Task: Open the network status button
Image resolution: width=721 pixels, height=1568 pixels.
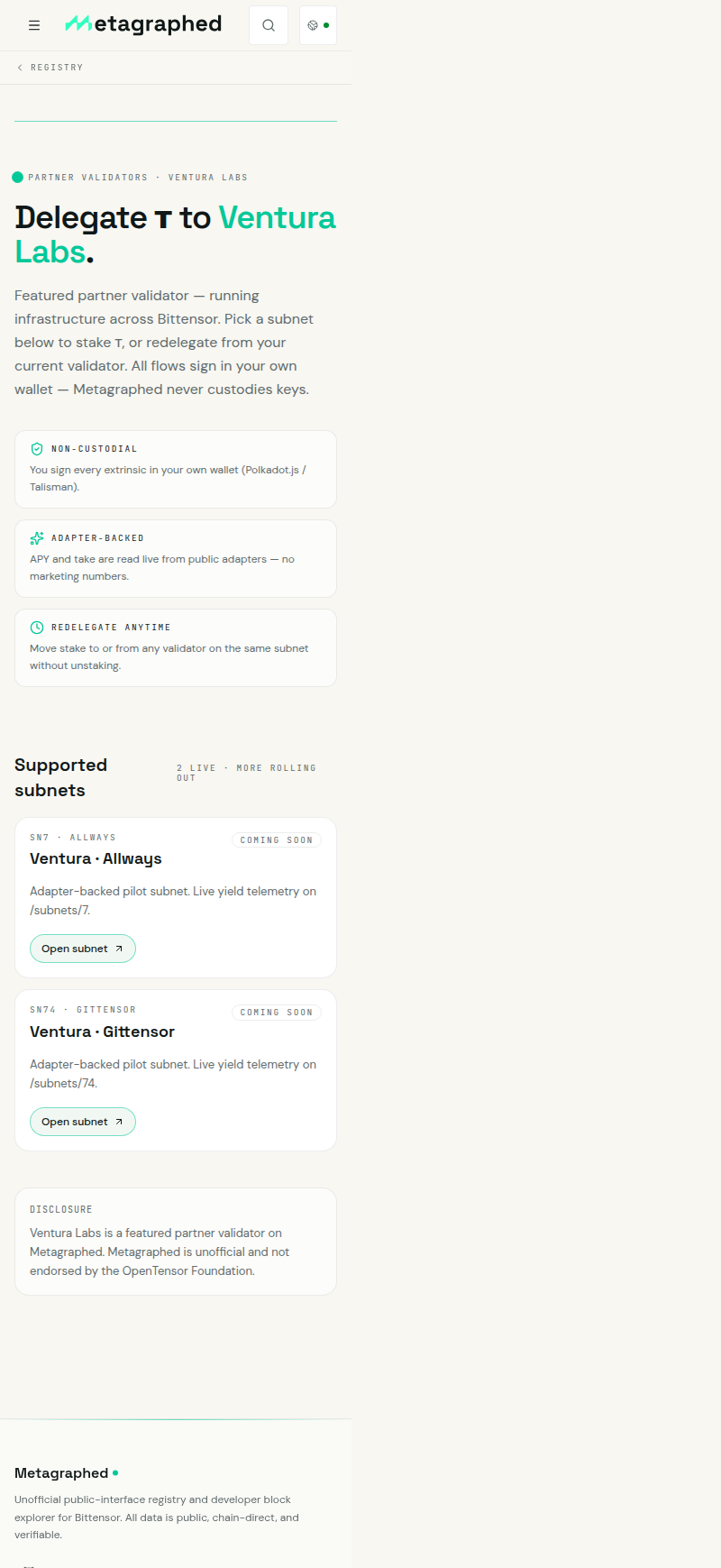Action: (318, 25)
